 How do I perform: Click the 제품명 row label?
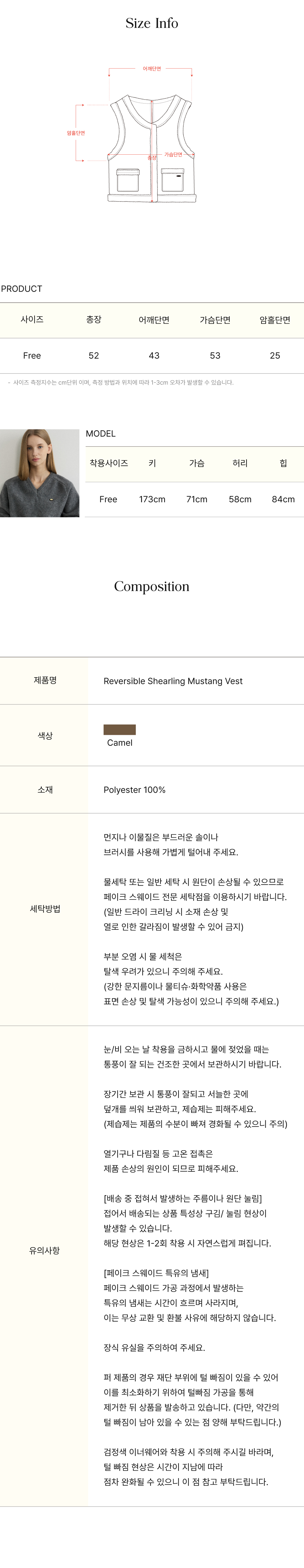tap(45, 681)
